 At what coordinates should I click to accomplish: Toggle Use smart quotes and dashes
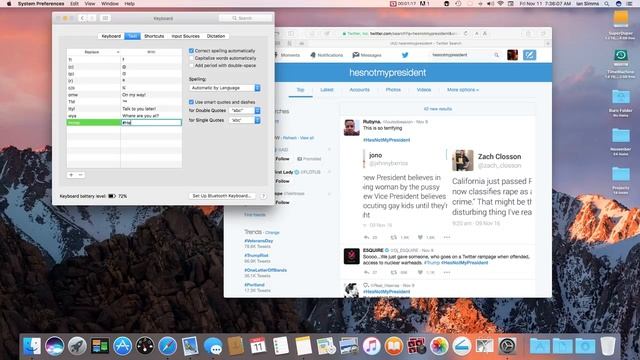click(x=191, y=102)
